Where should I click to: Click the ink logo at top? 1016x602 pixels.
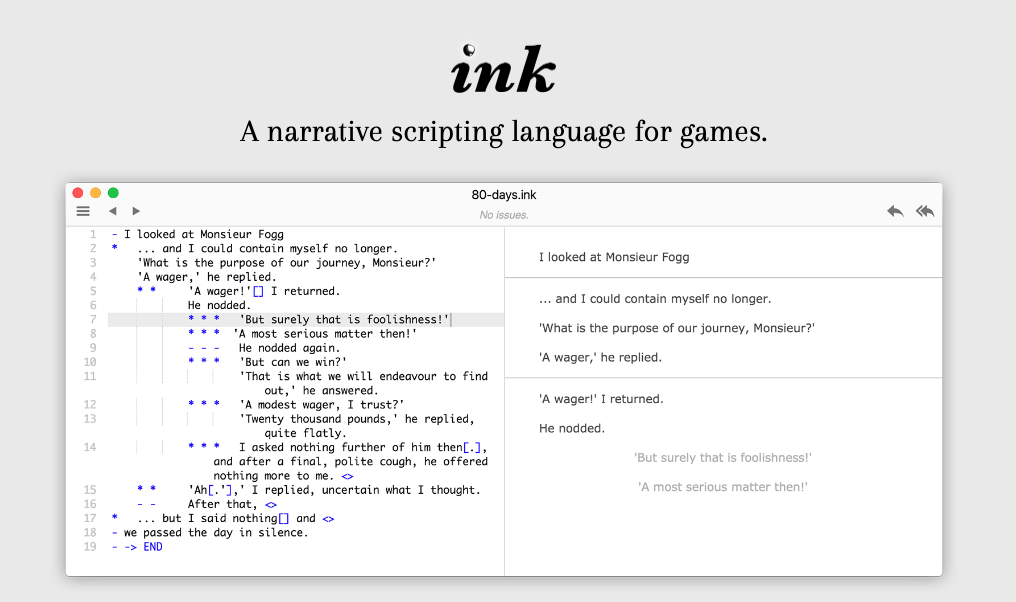point(503,71)
